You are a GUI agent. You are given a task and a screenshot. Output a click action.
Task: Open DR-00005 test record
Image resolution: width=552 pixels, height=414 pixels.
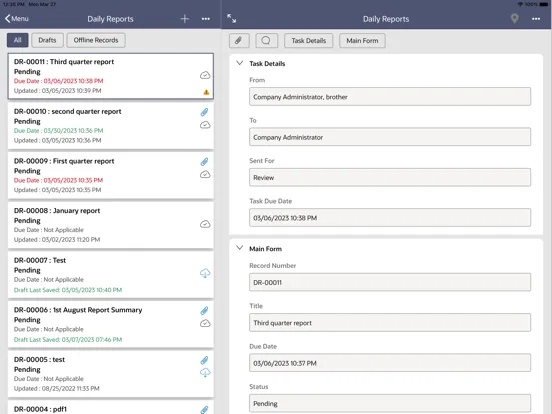click(111, 374)
